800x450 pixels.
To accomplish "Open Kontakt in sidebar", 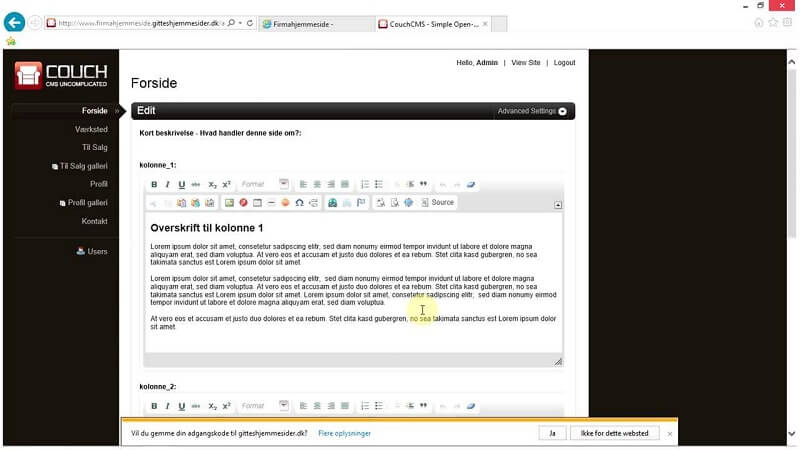I will [94, 221].
